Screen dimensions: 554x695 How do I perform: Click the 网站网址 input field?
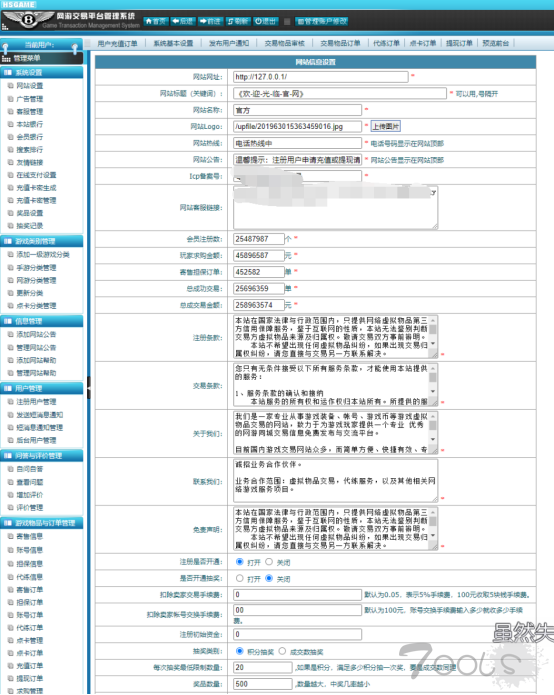coord(320,77)
